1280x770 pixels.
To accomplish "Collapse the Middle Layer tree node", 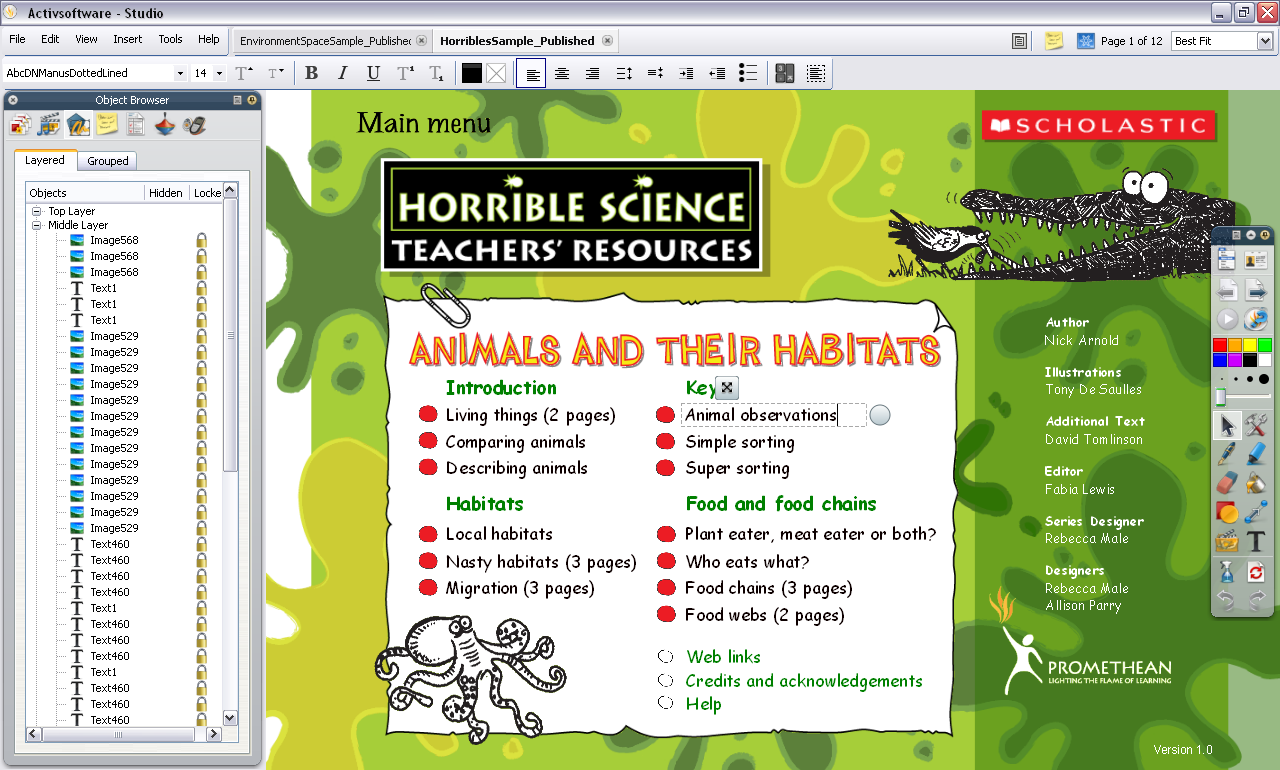I will click(x=37, y=225).
